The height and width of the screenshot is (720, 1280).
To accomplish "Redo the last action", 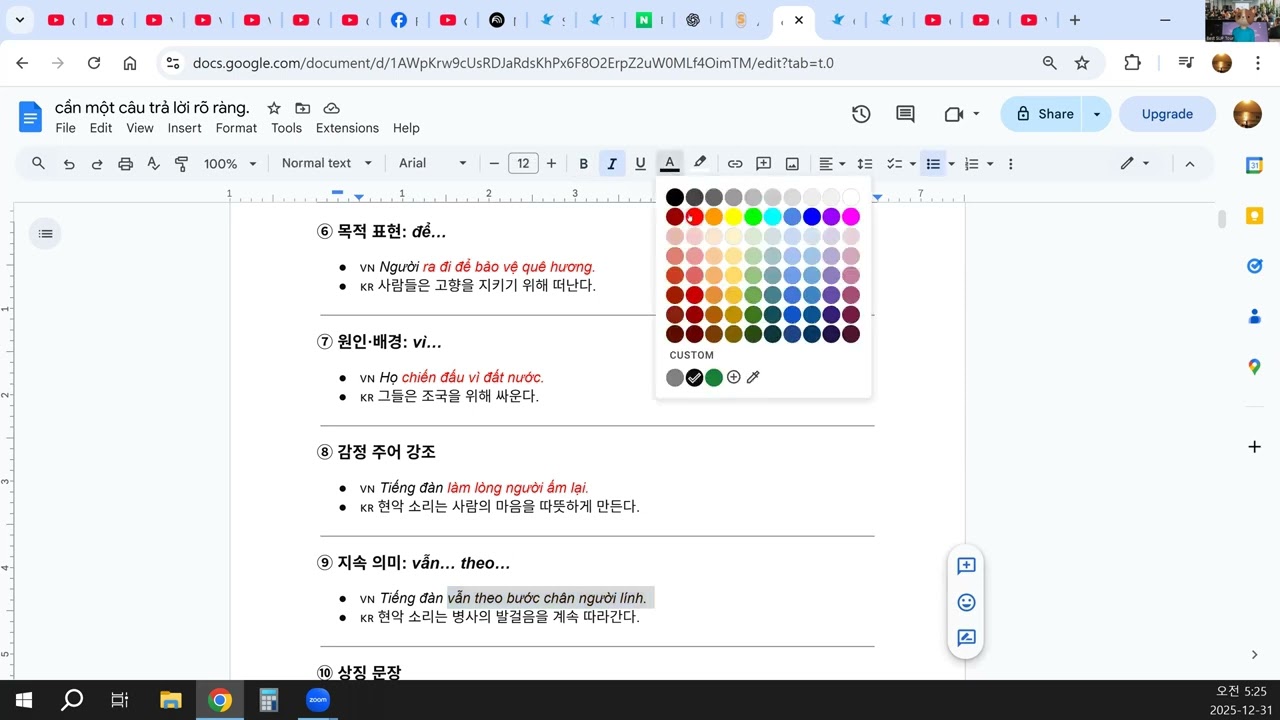I will 97,164.
